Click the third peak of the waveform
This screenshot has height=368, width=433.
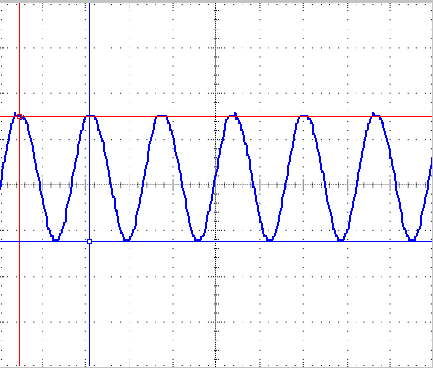pos(162,116)
